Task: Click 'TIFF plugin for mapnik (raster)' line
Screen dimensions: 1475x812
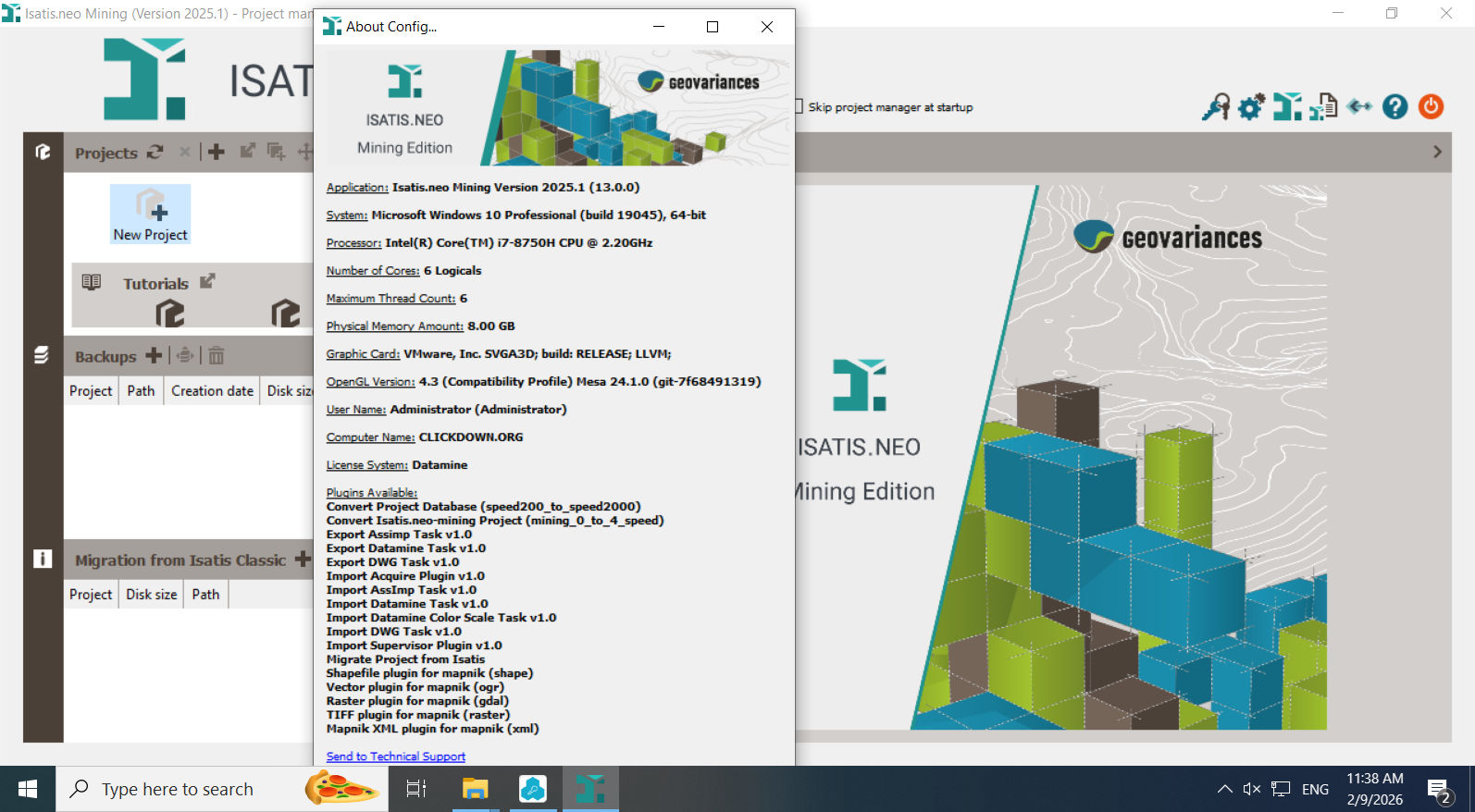Action: [x=417, y=715]
